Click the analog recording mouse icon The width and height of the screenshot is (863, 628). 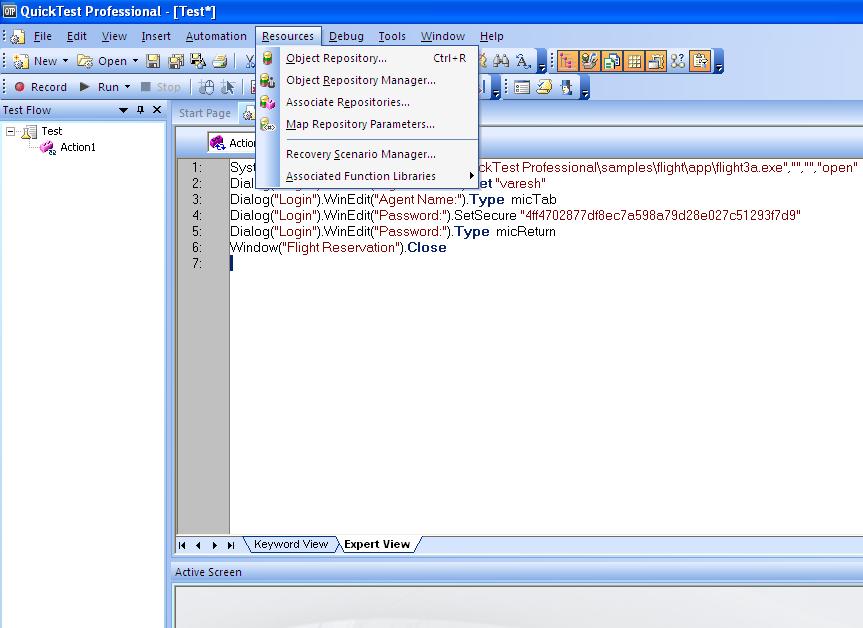pos(206,87)
